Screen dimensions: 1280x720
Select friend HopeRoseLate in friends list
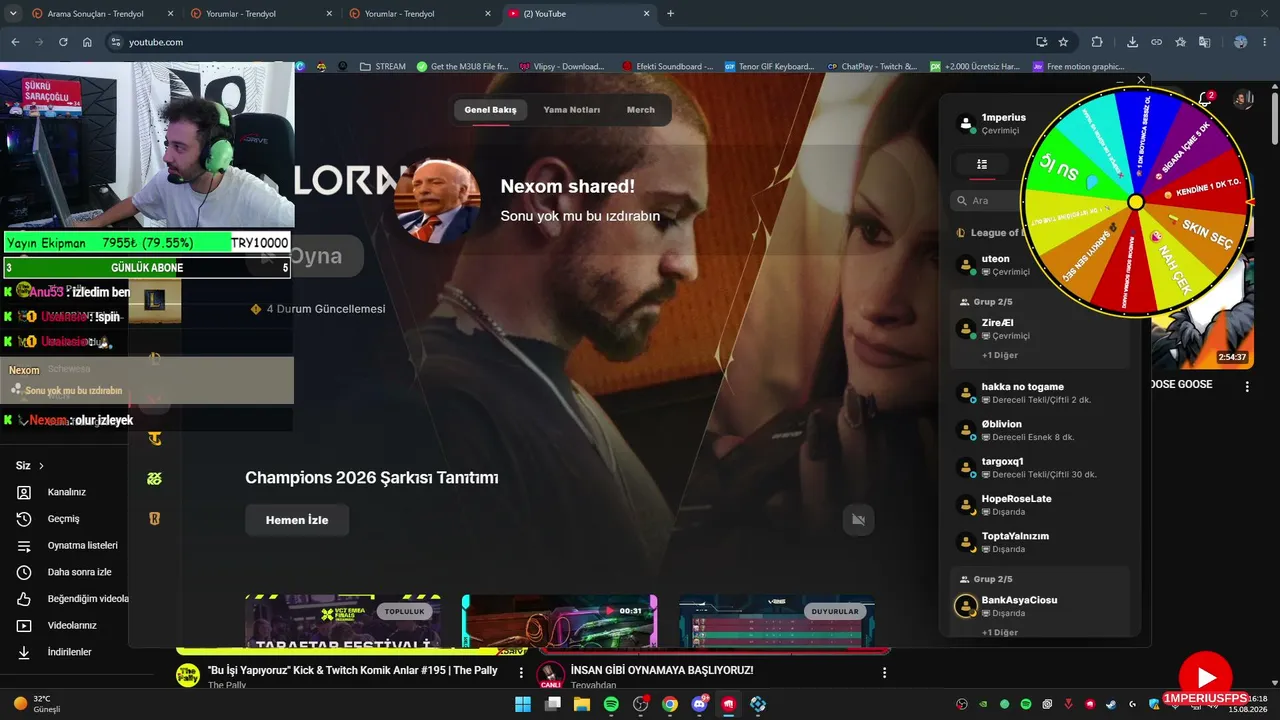[x=1040, y=505]
